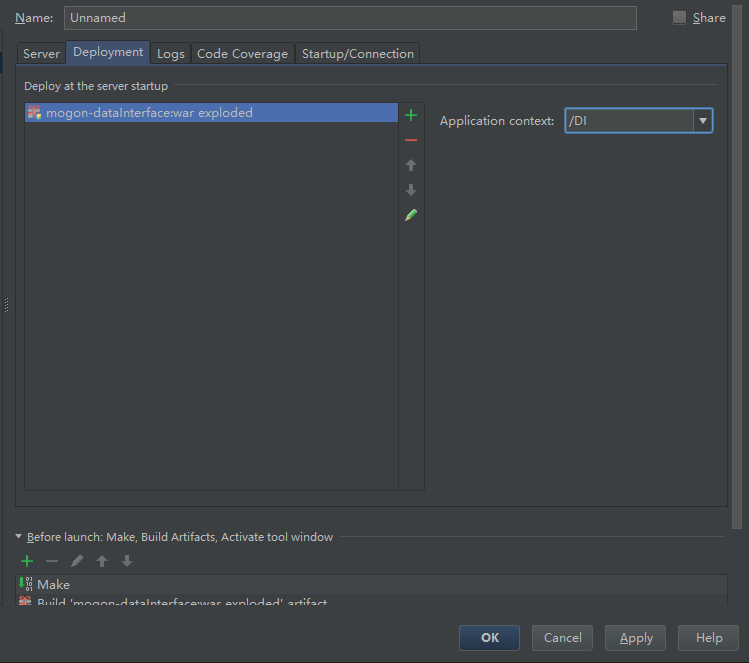This screenshot has height=663, width=749.
Task: Edit Before launch task pencil icon
Action: tap(77, 561)
